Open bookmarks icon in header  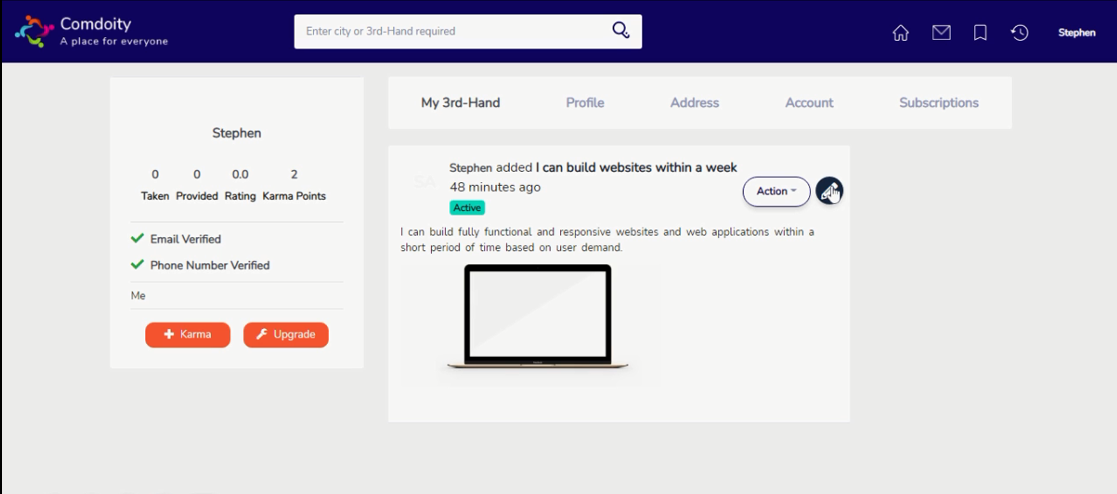pos(980,33)
